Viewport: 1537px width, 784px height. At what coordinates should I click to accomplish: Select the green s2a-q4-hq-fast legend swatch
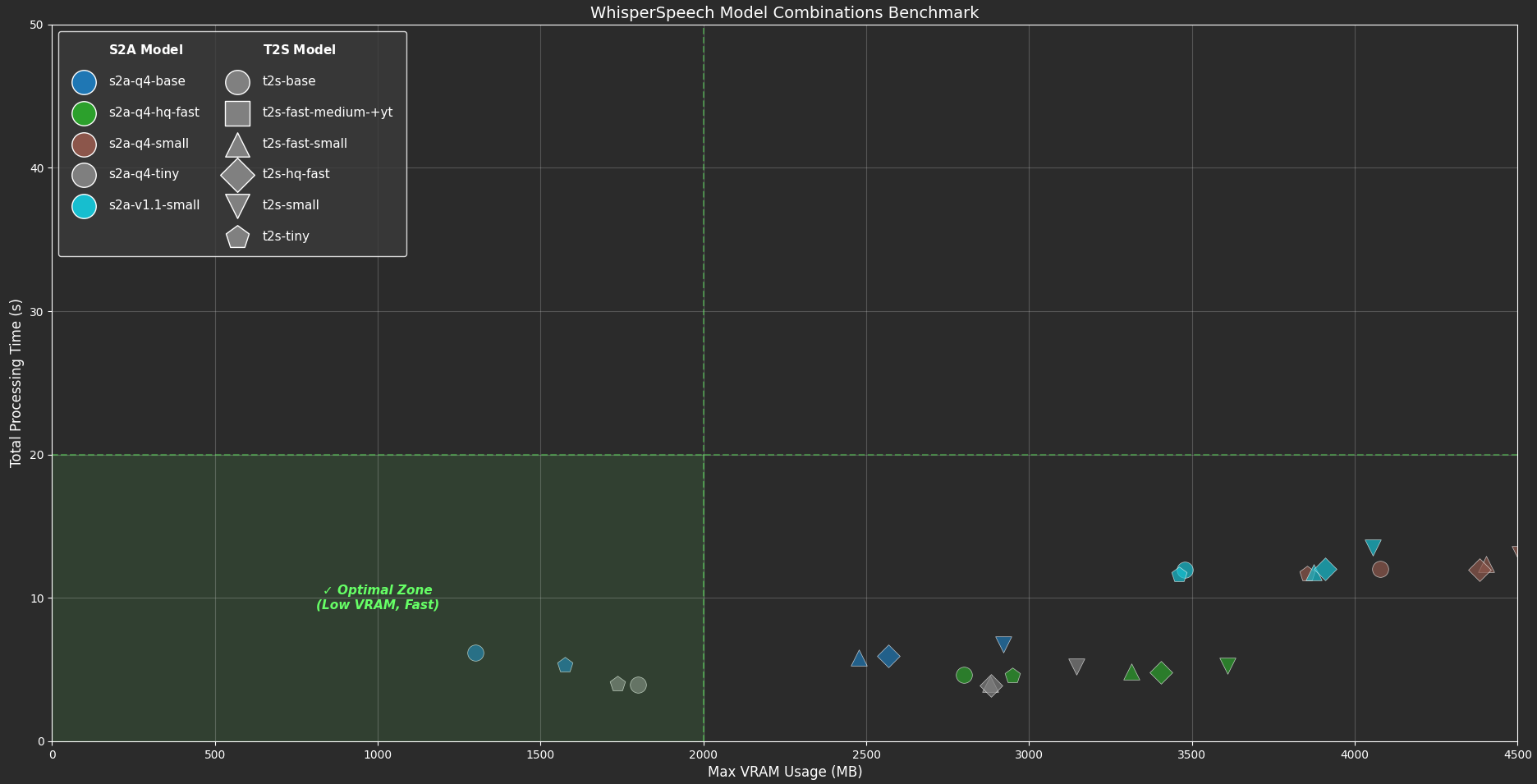84,113
